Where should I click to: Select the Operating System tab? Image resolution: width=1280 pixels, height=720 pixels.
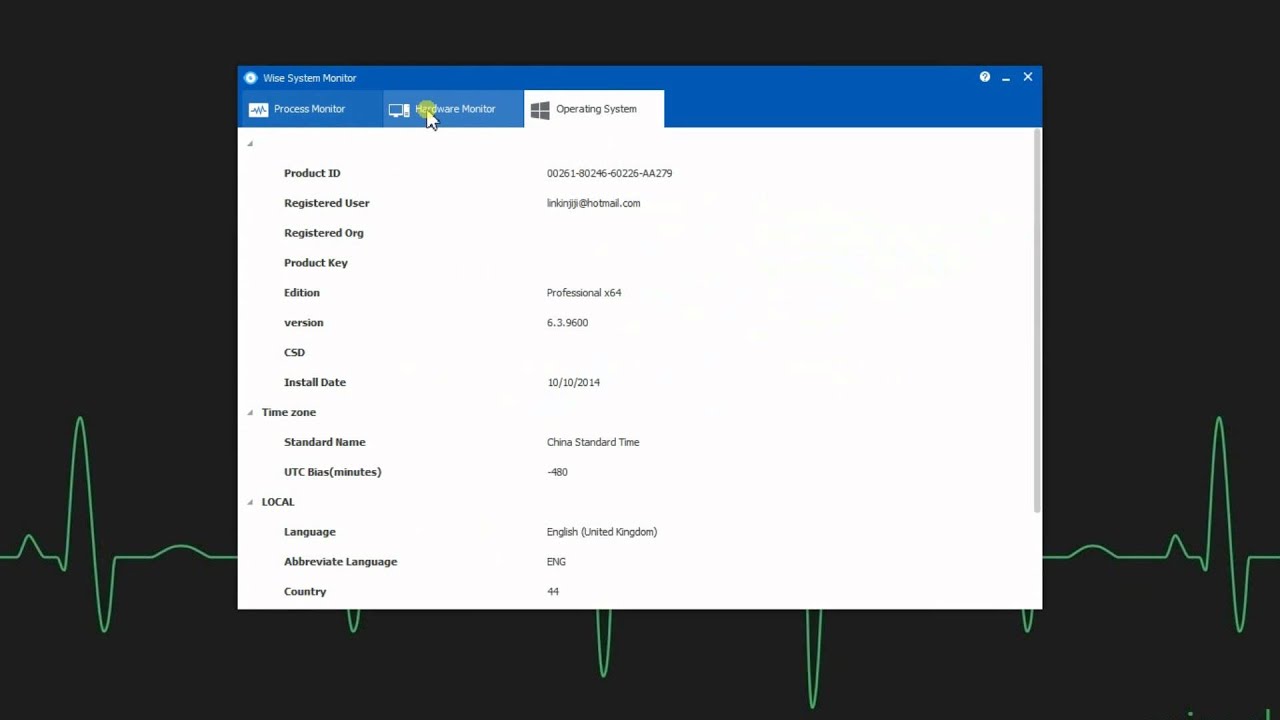(594, 109)
